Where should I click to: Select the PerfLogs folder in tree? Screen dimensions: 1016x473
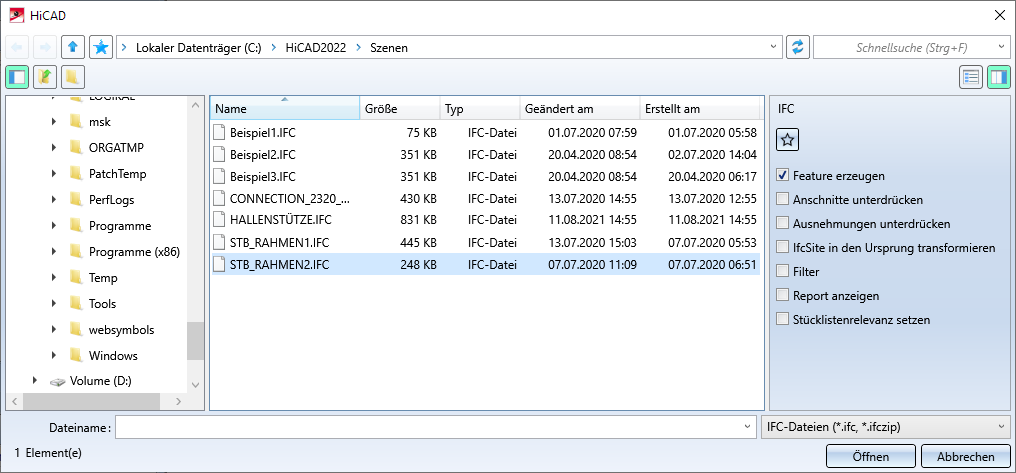[111, 200]
